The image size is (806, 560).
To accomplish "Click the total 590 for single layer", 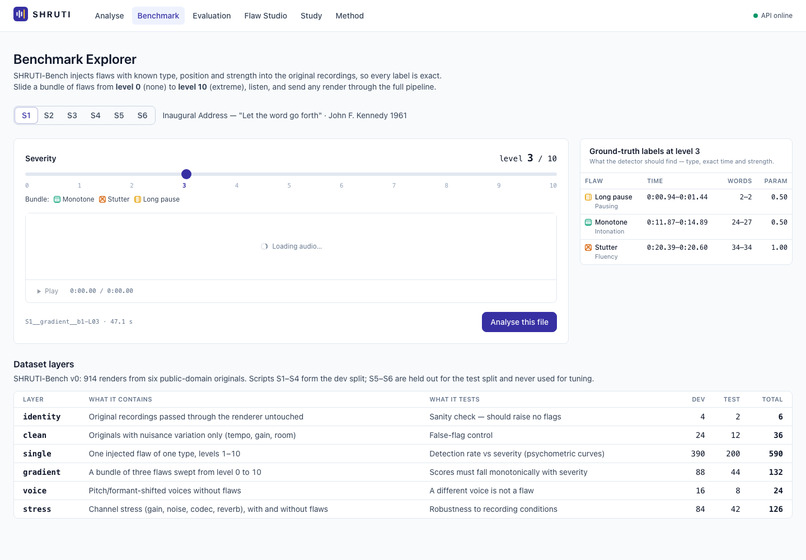I will click(776, 454).
